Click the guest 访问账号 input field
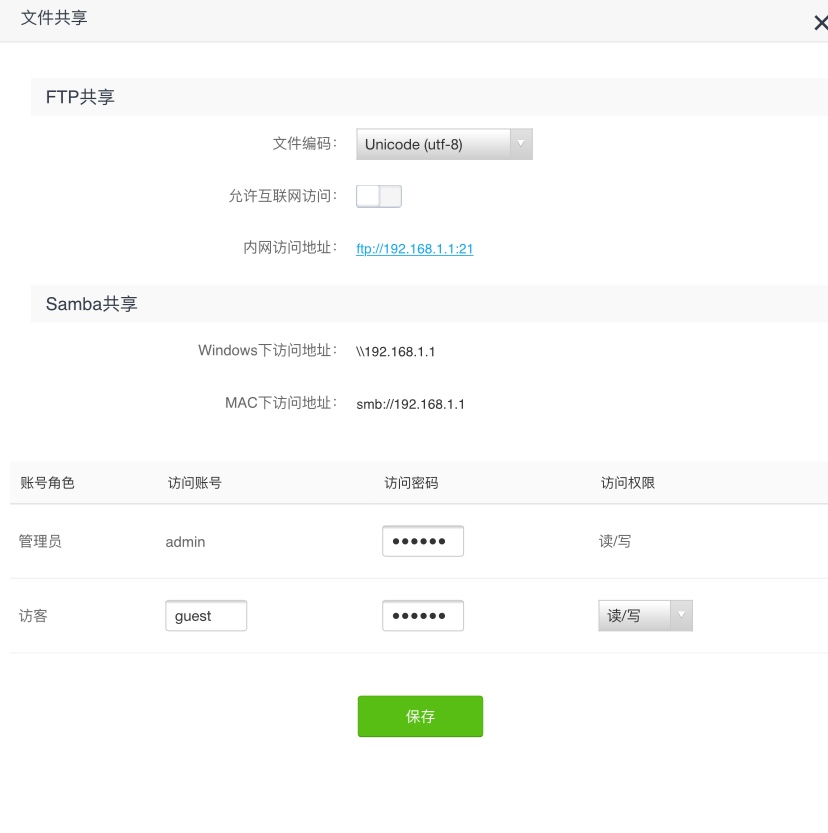The width and height of the screenshot is (828, 833). click(x=205, y=616)
